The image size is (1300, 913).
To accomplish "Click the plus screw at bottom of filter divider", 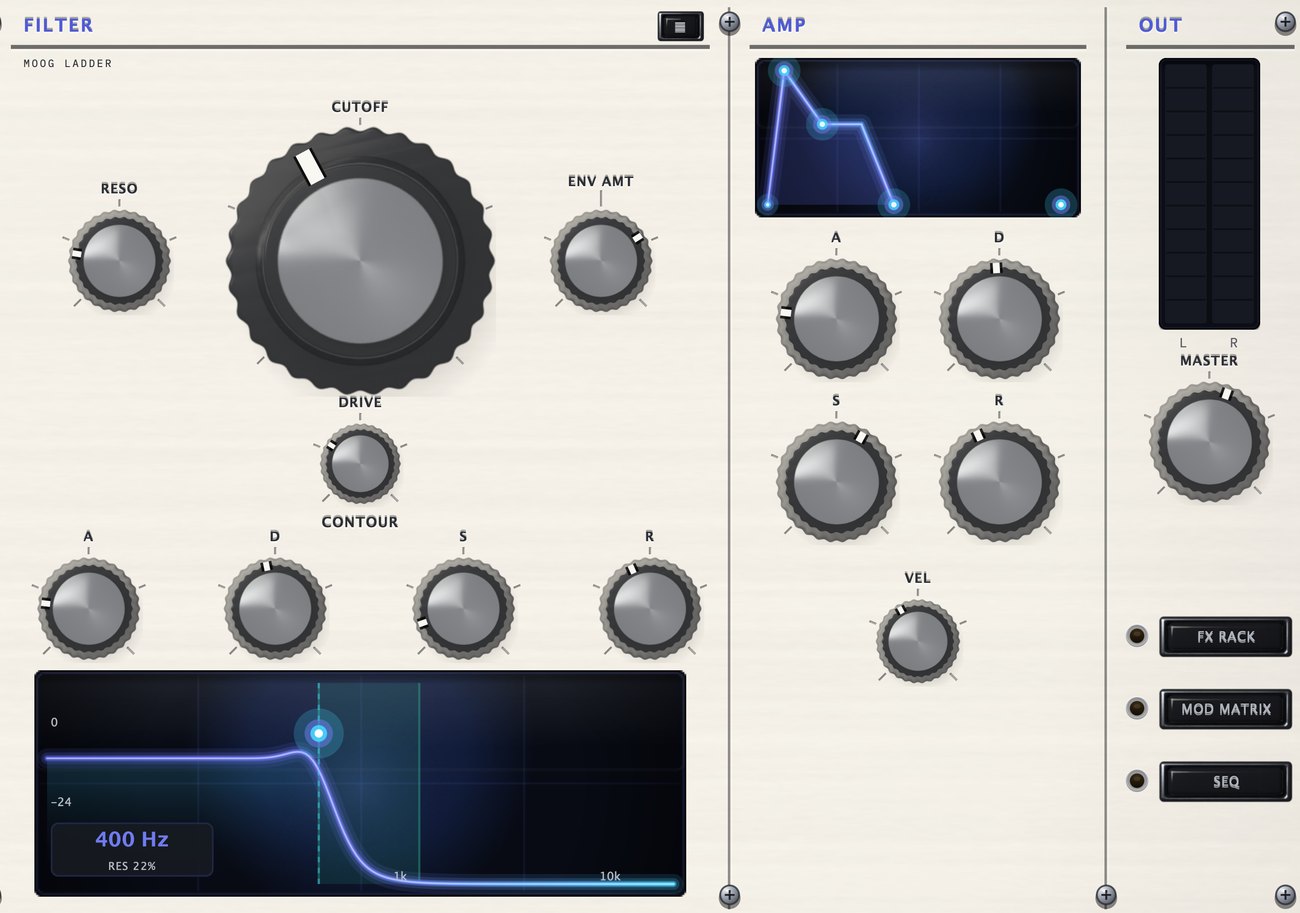I will click(730, 896).
